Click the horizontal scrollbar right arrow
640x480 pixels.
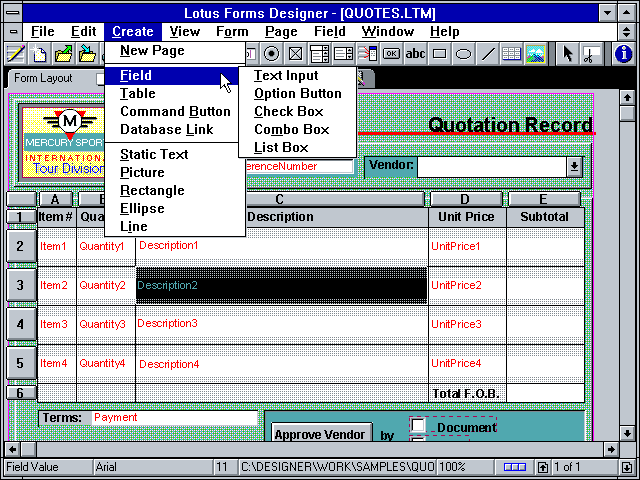611,449
